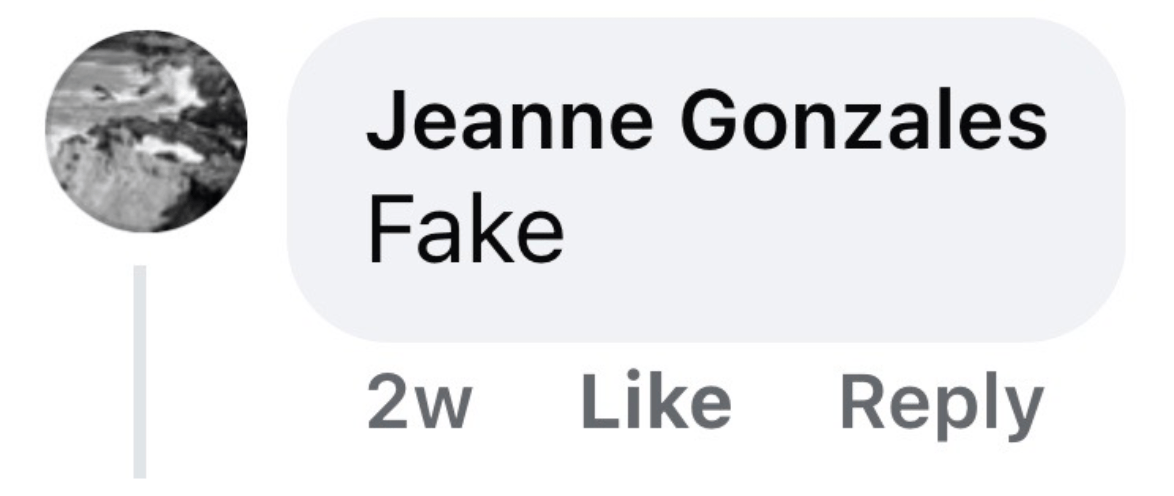Click the gray comment bubble background
The image size is (1174, 496).
pos(706,180)
